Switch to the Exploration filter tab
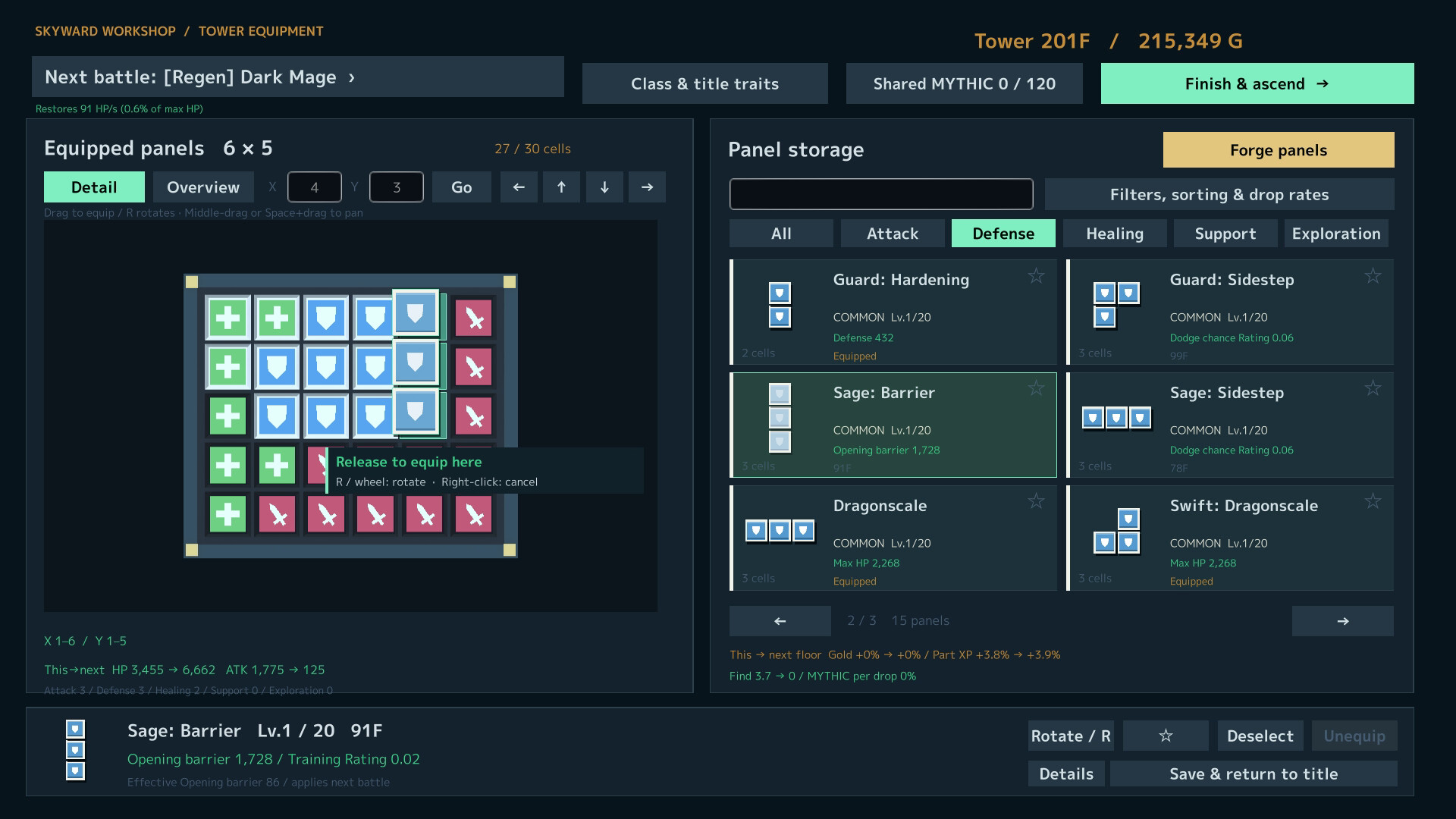 coord(1336,234)
